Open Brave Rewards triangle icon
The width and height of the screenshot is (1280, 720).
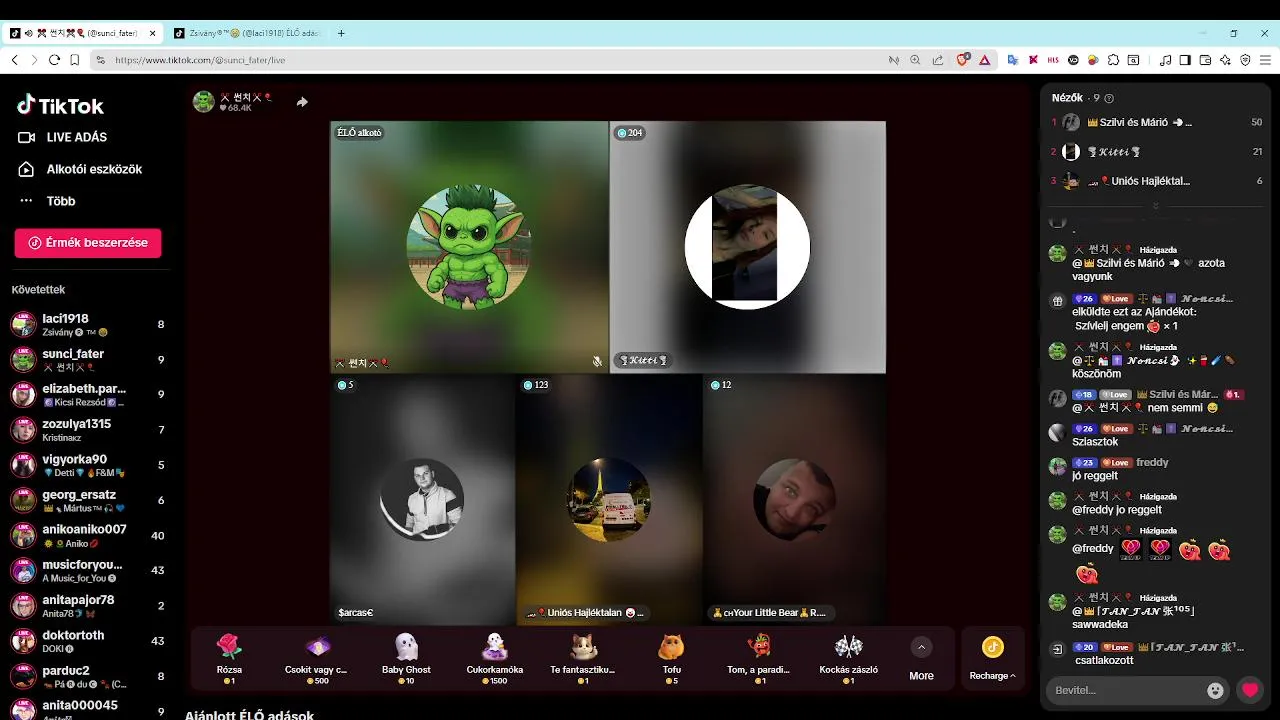(x=984, y=60)
